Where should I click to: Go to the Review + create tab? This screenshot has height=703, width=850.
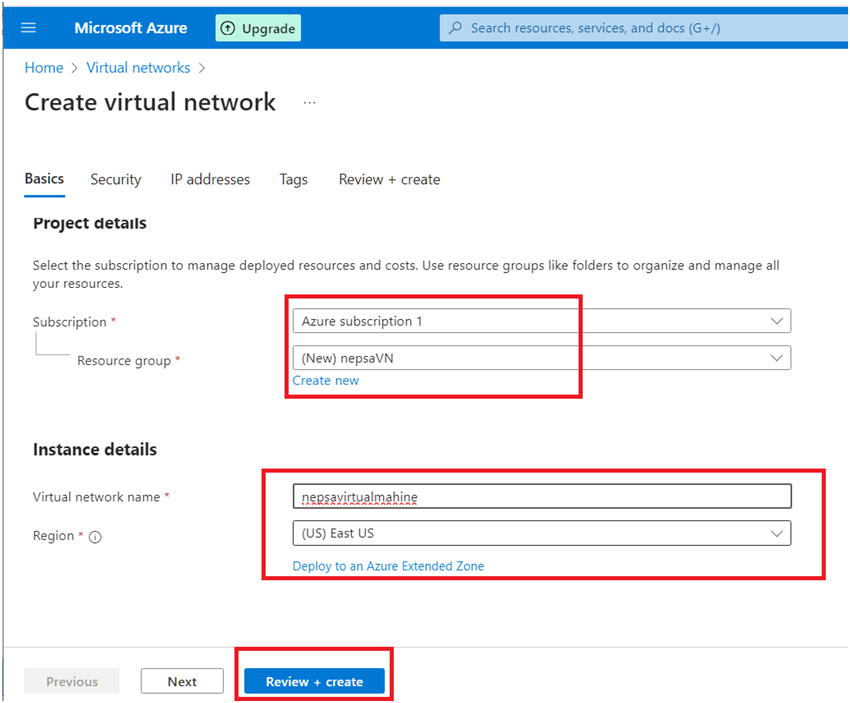(x=389, y=180)
